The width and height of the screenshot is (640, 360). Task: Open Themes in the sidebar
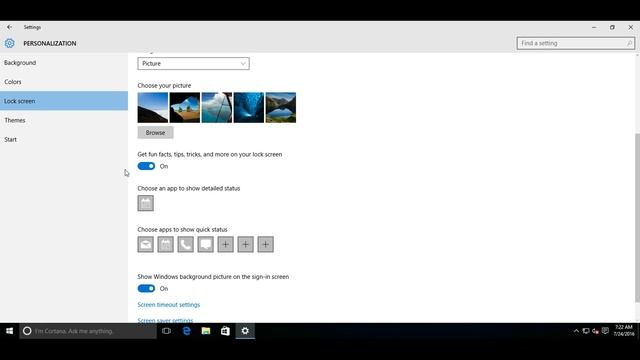coord(64,120)
